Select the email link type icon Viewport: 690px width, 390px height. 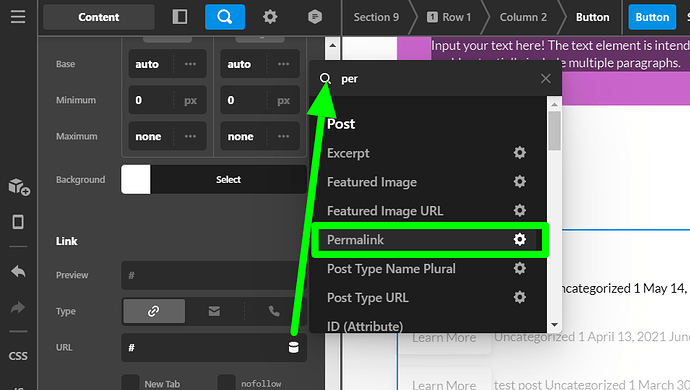click(214, 311)
